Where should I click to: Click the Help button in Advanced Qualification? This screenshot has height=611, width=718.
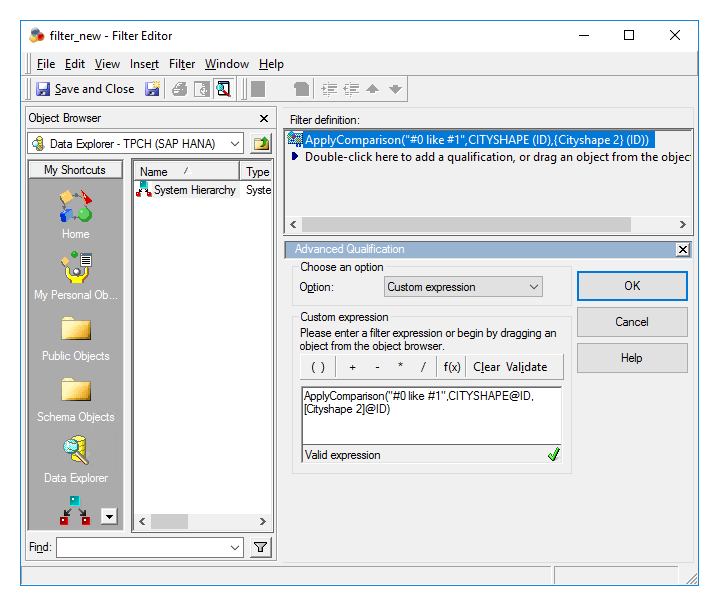[x=632, y=358]
